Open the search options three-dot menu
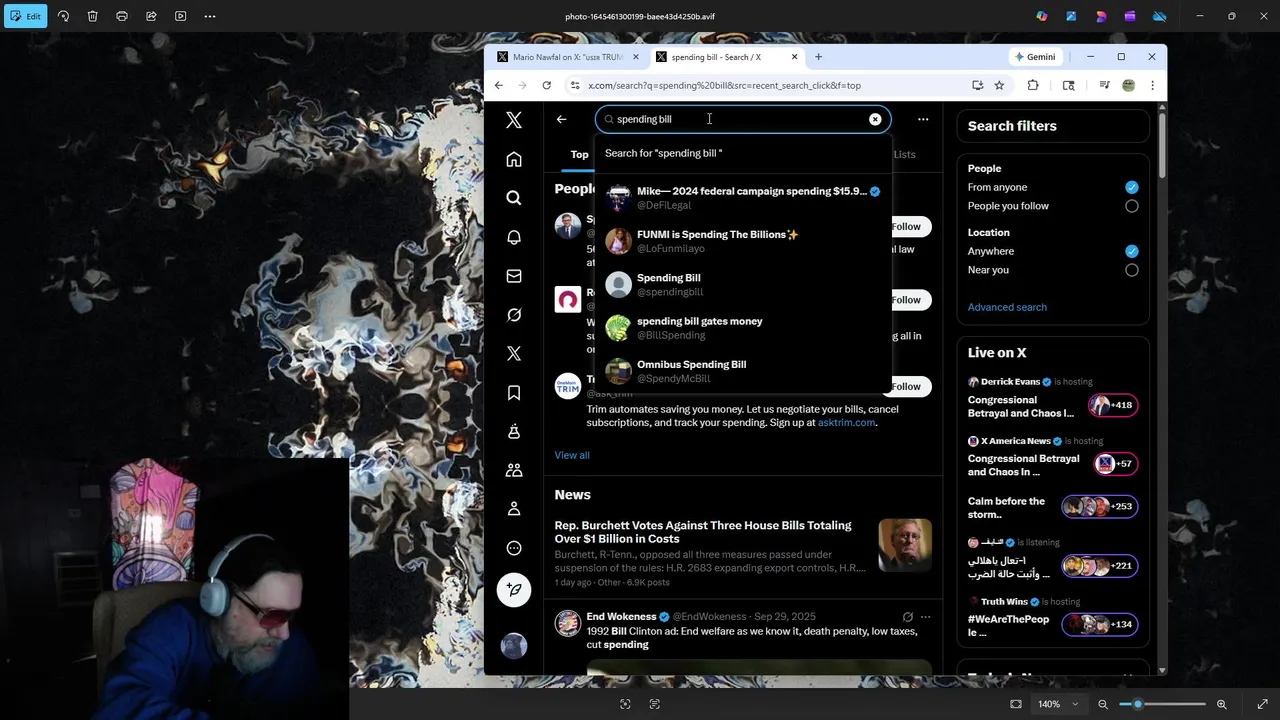 [923, 119]
